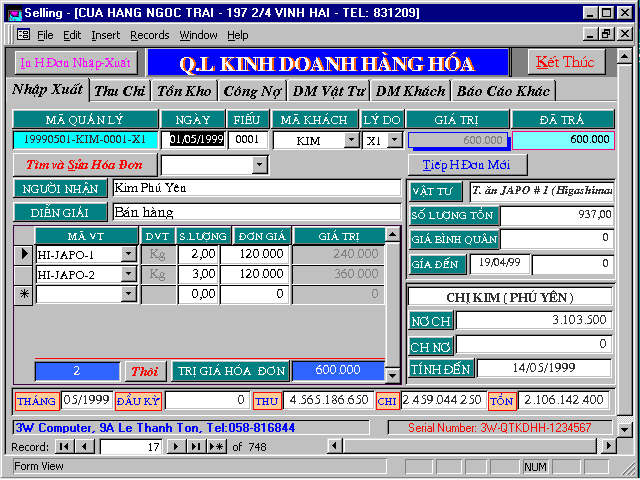Click the TÍNH ĐẾN label button

pyautogui.click(x=441, y=369)
